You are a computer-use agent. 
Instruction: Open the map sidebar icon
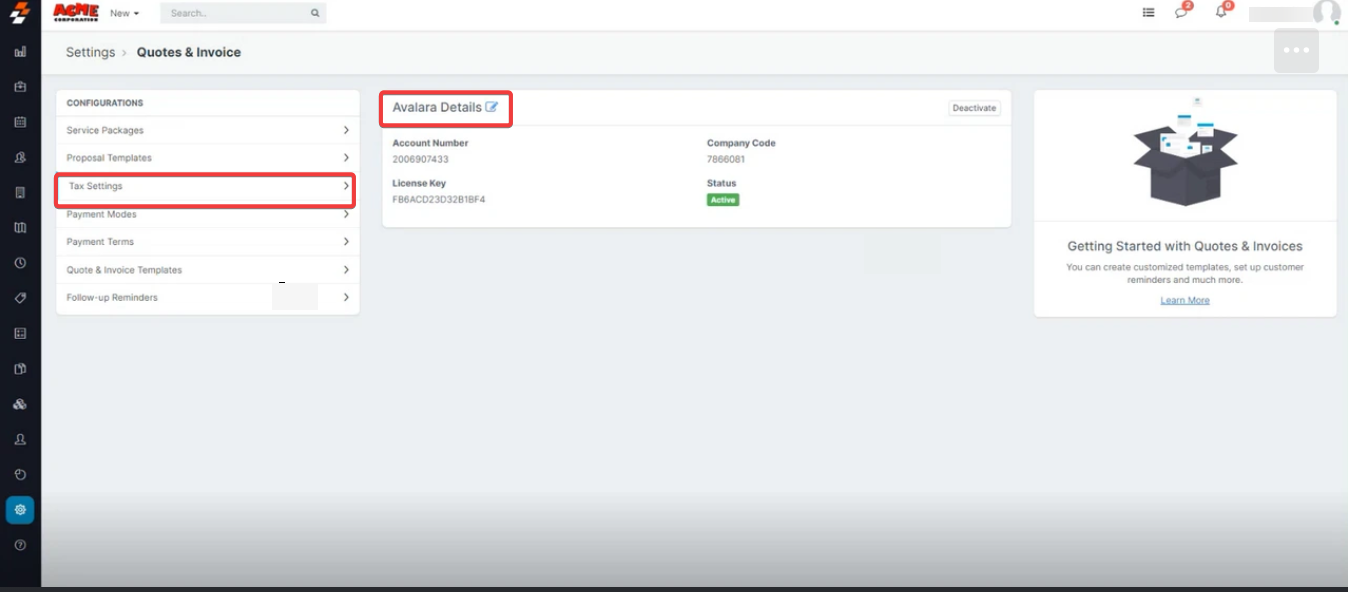20,228
